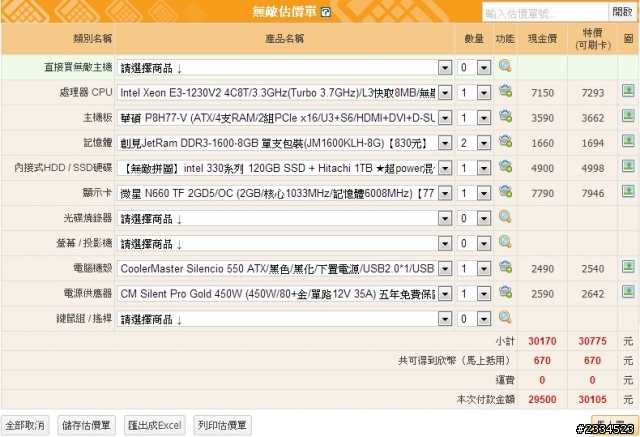Click the magnifier icon in 光碟燒錄器 row
The height and width of the screenshot is (437, 640).
(x=505, y=217)
